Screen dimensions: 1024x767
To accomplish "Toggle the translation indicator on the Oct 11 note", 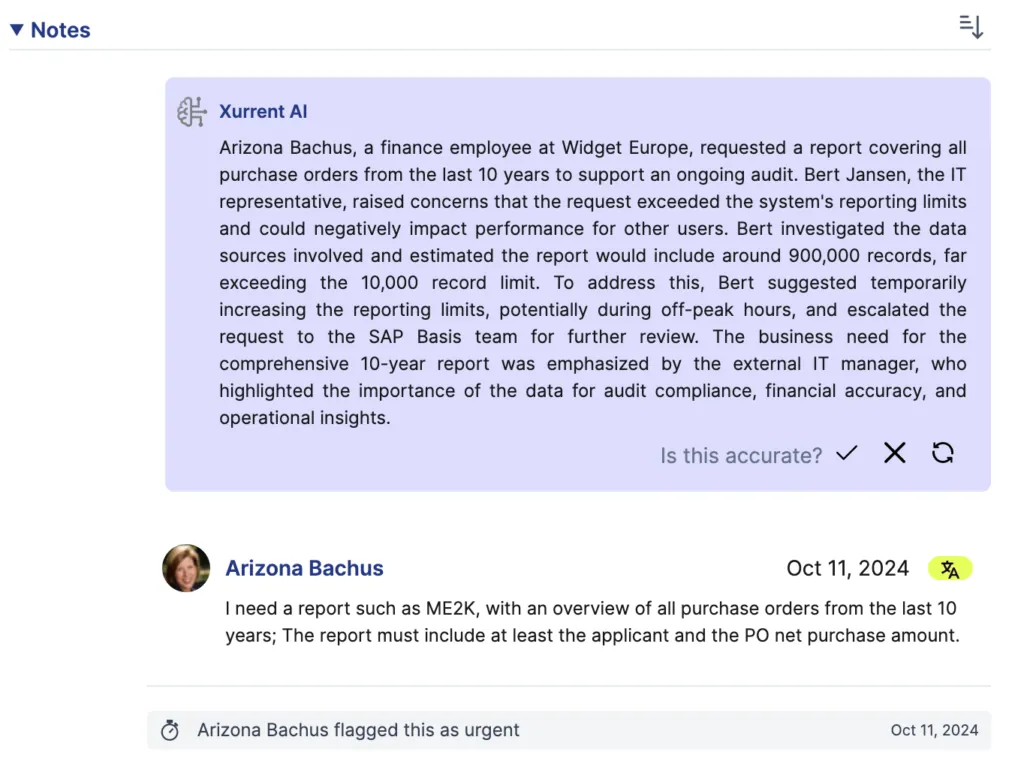I will pyautogui.click(x=950, y=568).
